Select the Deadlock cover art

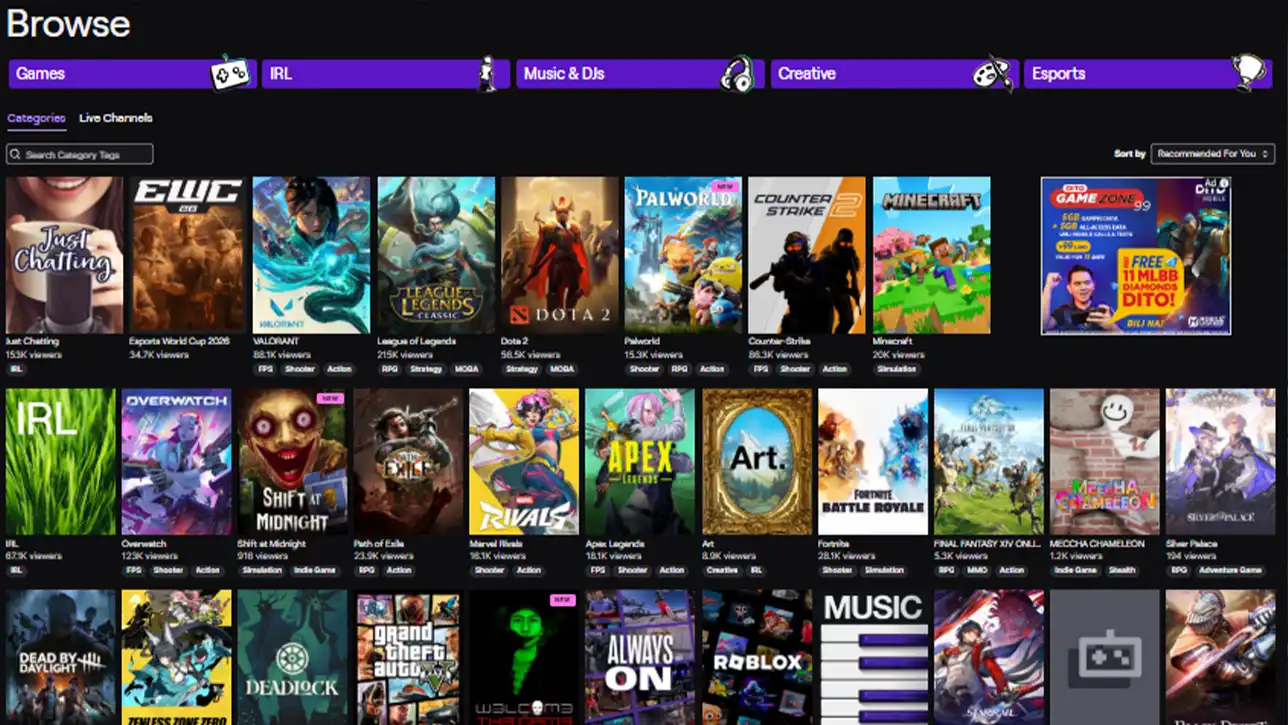[x=293, y=657]
